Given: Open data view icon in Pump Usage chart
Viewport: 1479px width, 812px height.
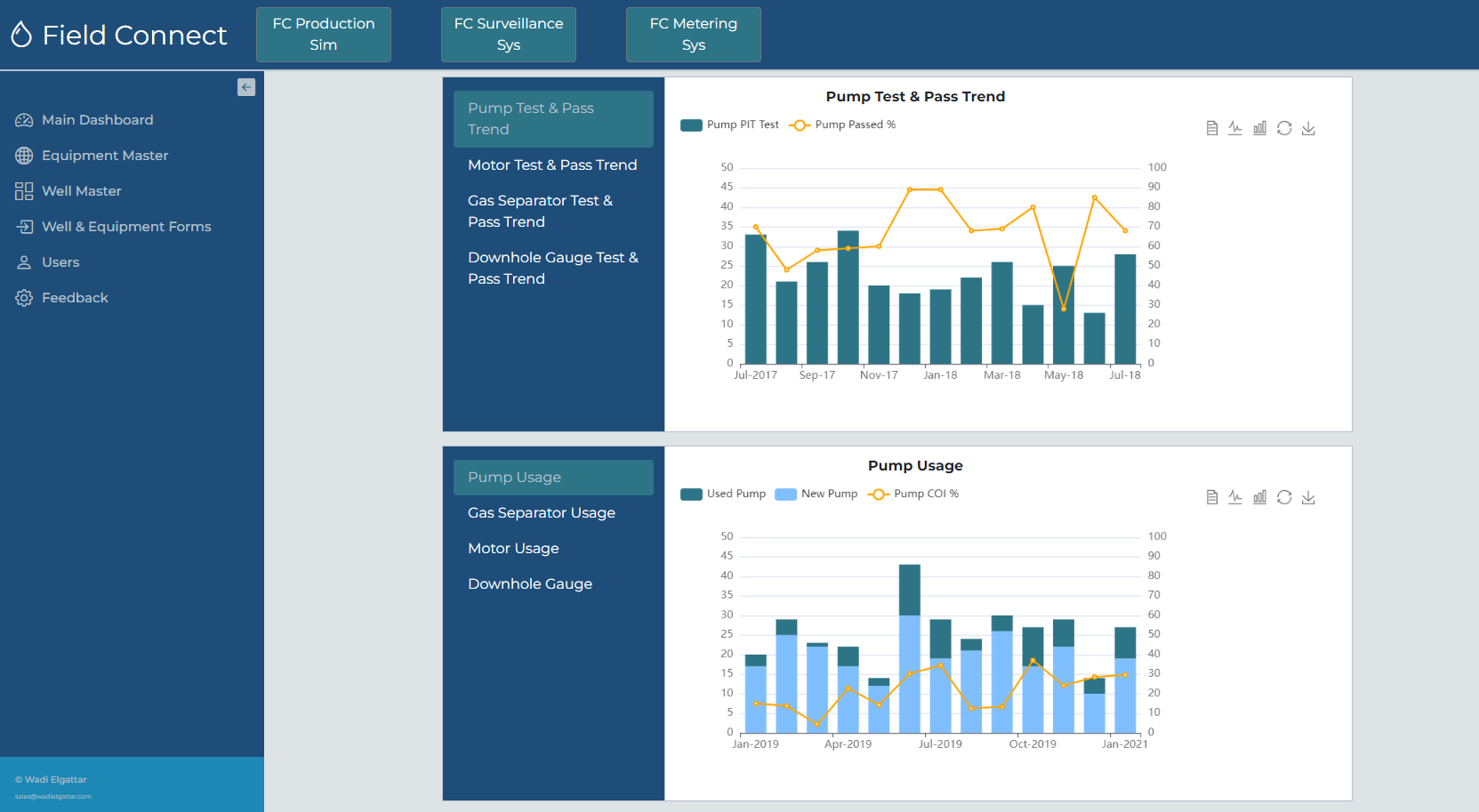Looking at the screenshot, I should (x=1211, y=497).
